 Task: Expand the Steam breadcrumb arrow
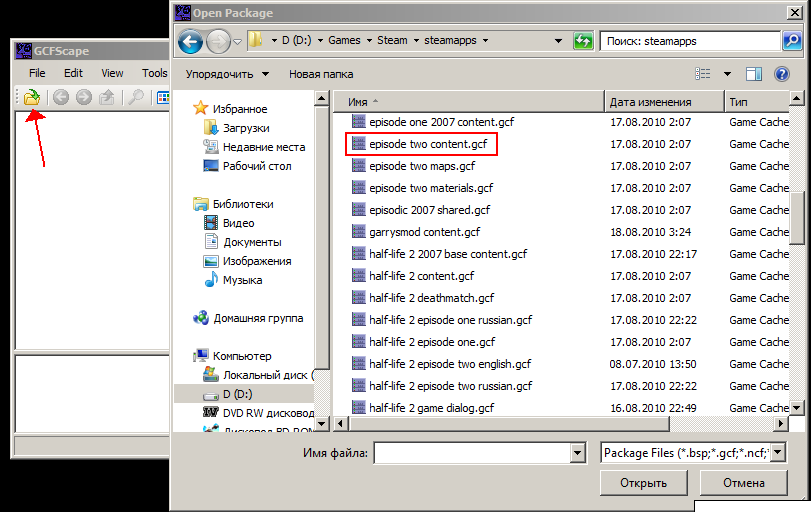pos(416,40)
